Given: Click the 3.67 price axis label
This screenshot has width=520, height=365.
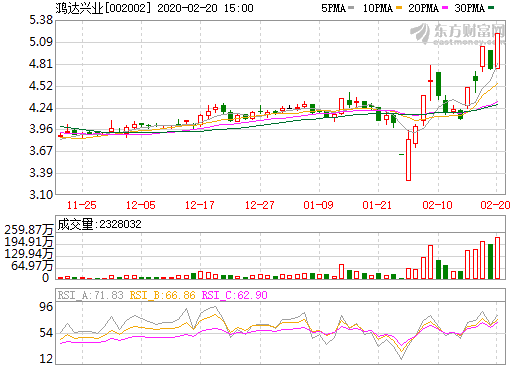Looking at the screenshot, I should 41,151.
